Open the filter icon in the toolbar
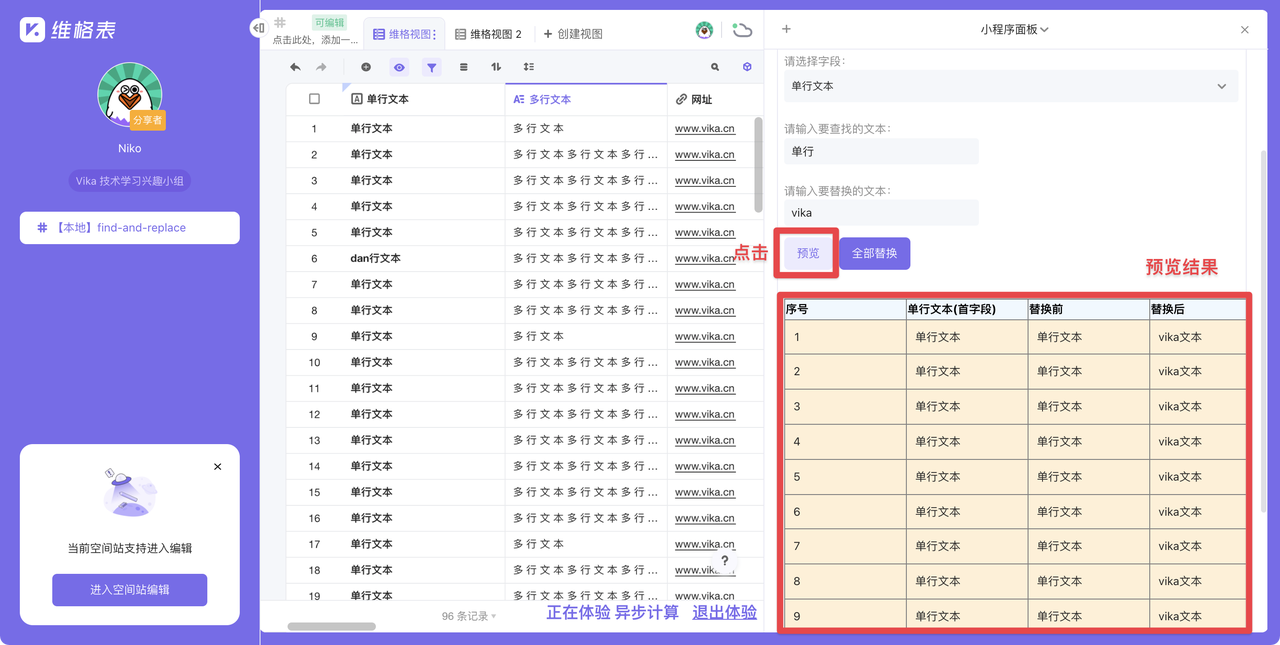 click(432, 66)
